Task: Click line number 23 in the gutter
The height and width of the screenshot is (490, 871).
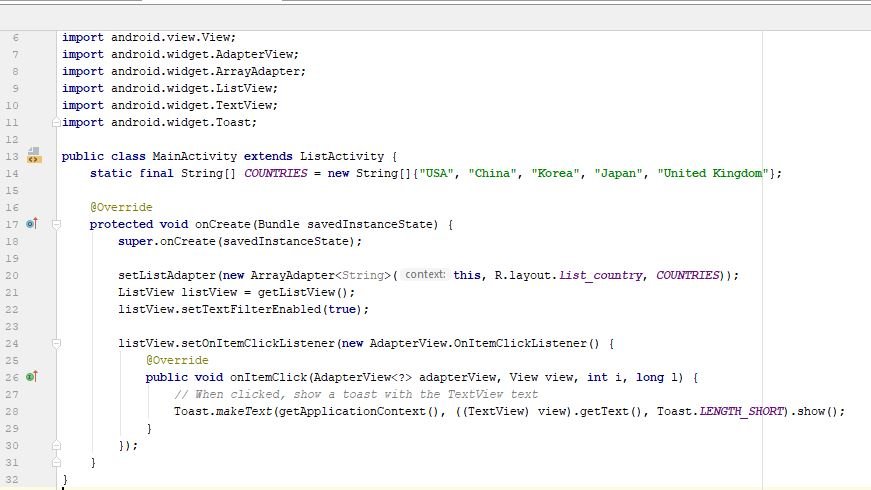Action: click(x=12, y=326)
